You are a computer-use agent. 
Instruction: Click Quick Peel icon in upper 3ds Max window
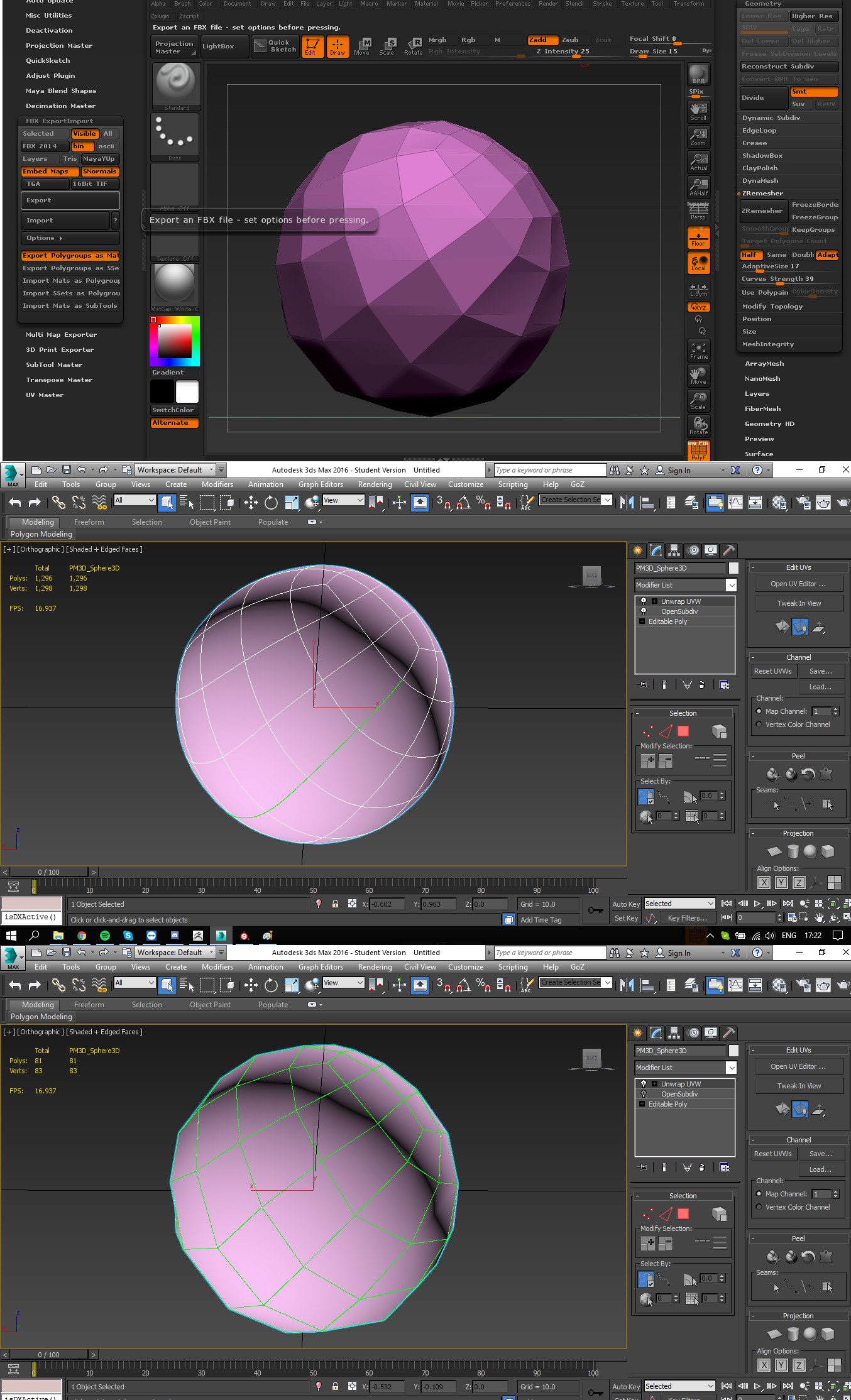click(x=773, y=774)
